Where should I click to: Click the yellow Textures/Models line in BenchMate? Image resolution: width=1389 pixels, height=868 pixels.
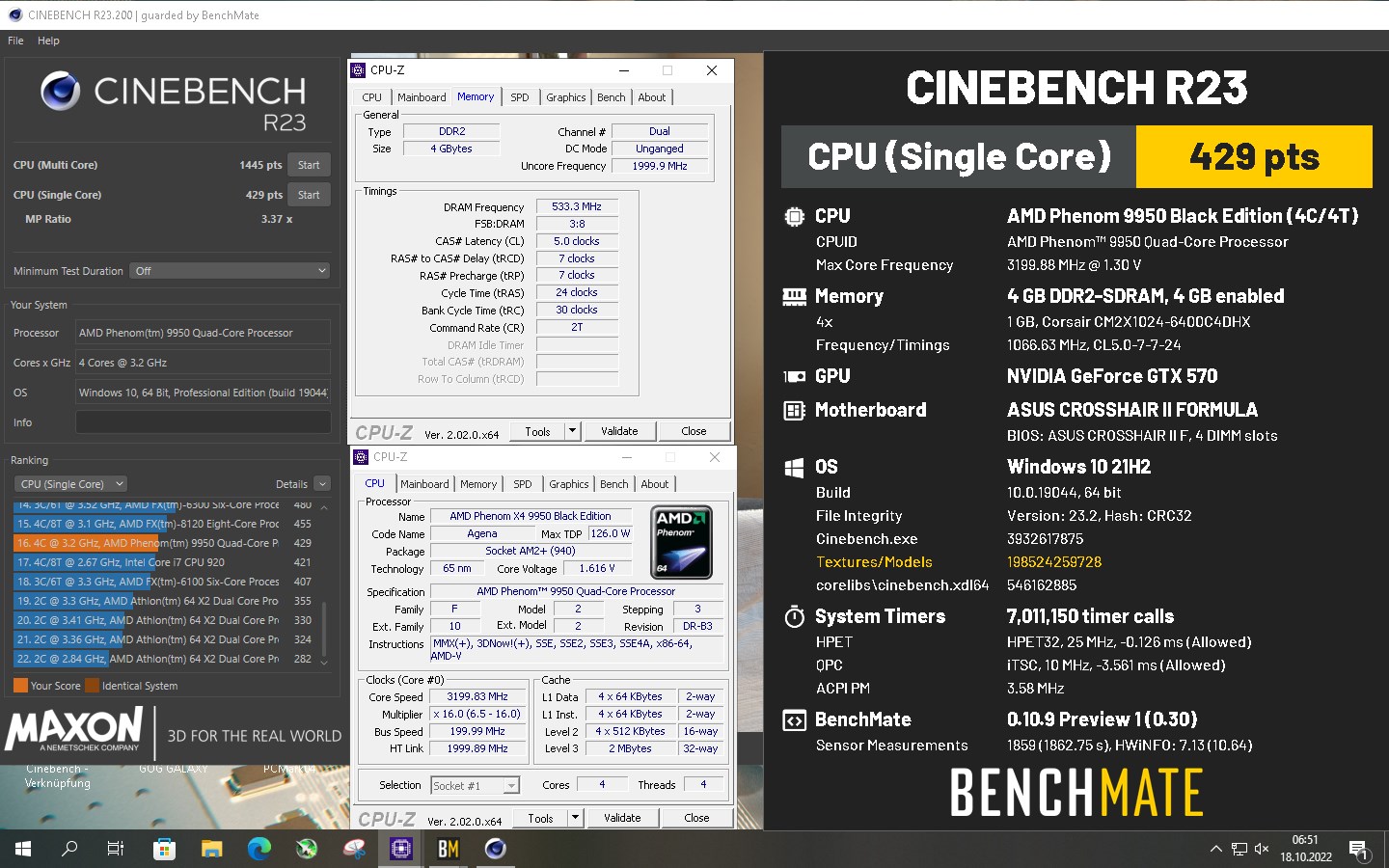[x=959, y=562]
